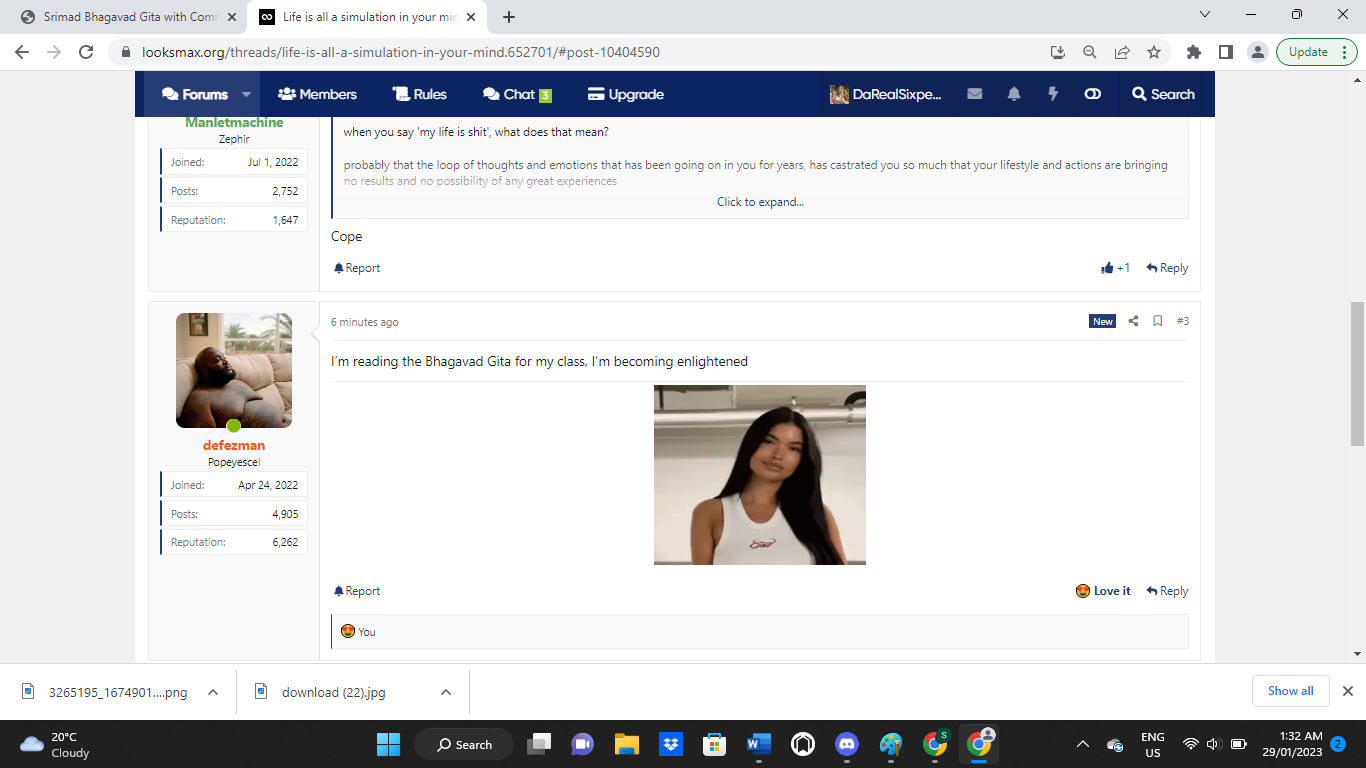Open defezman's avatar thumbnail

(x=234, y=371)
